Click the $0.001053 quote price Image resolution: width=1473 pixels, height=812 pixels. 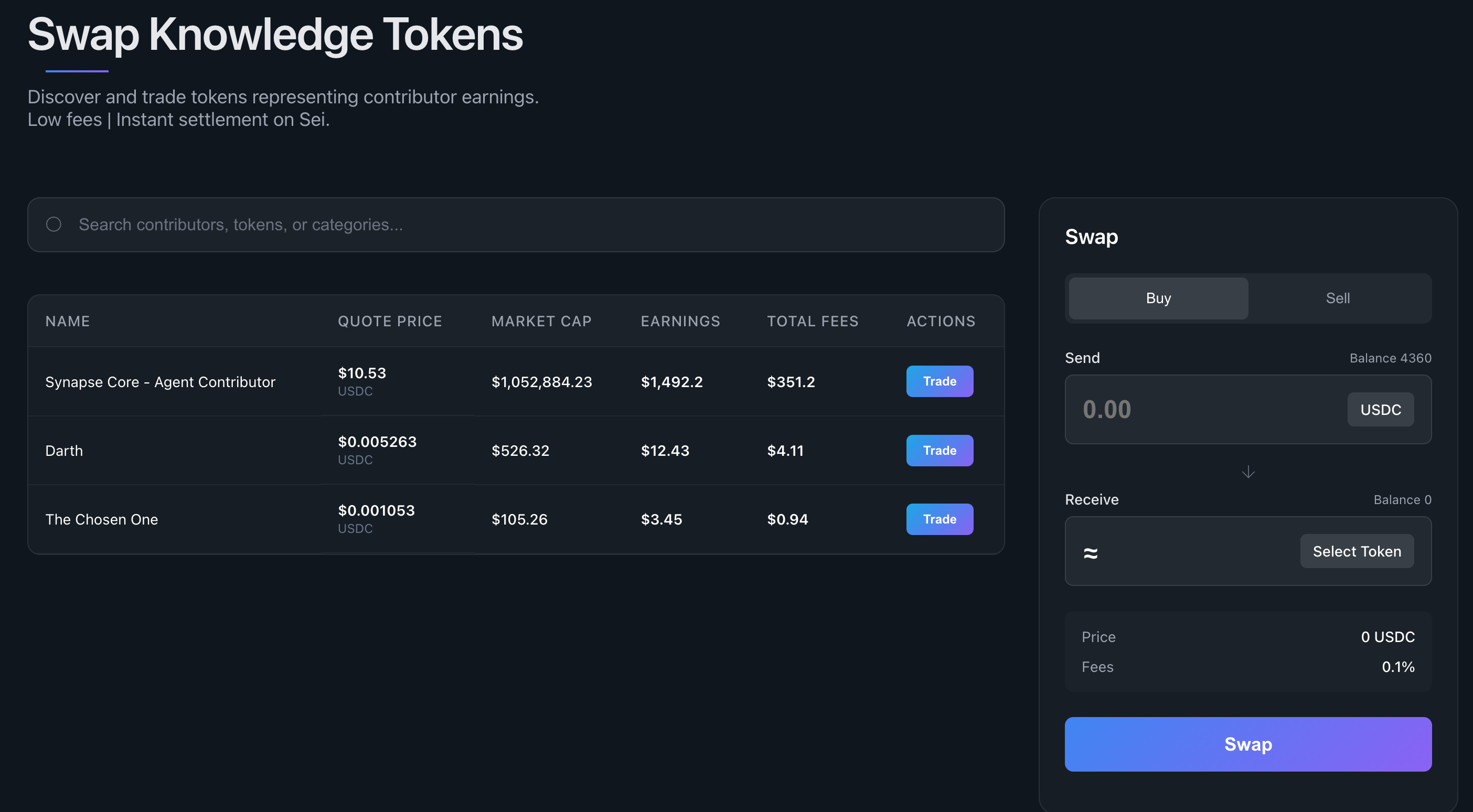point(376,510)
